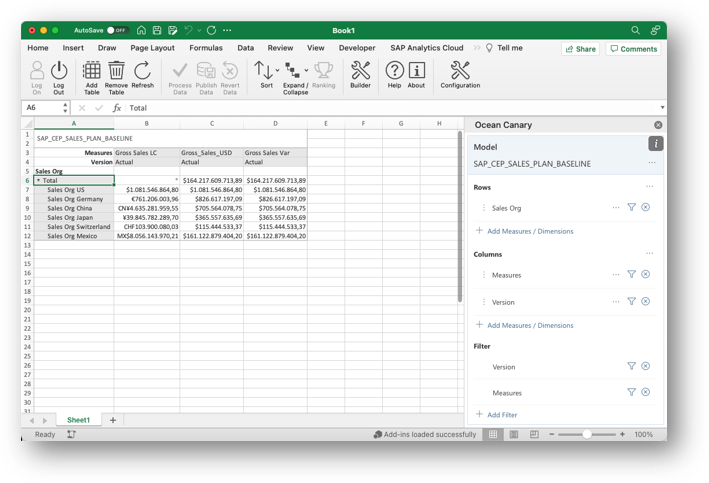Click the Home icon in title bar
The height and width of the screenshot is (483, 709).
pos(141,30)
